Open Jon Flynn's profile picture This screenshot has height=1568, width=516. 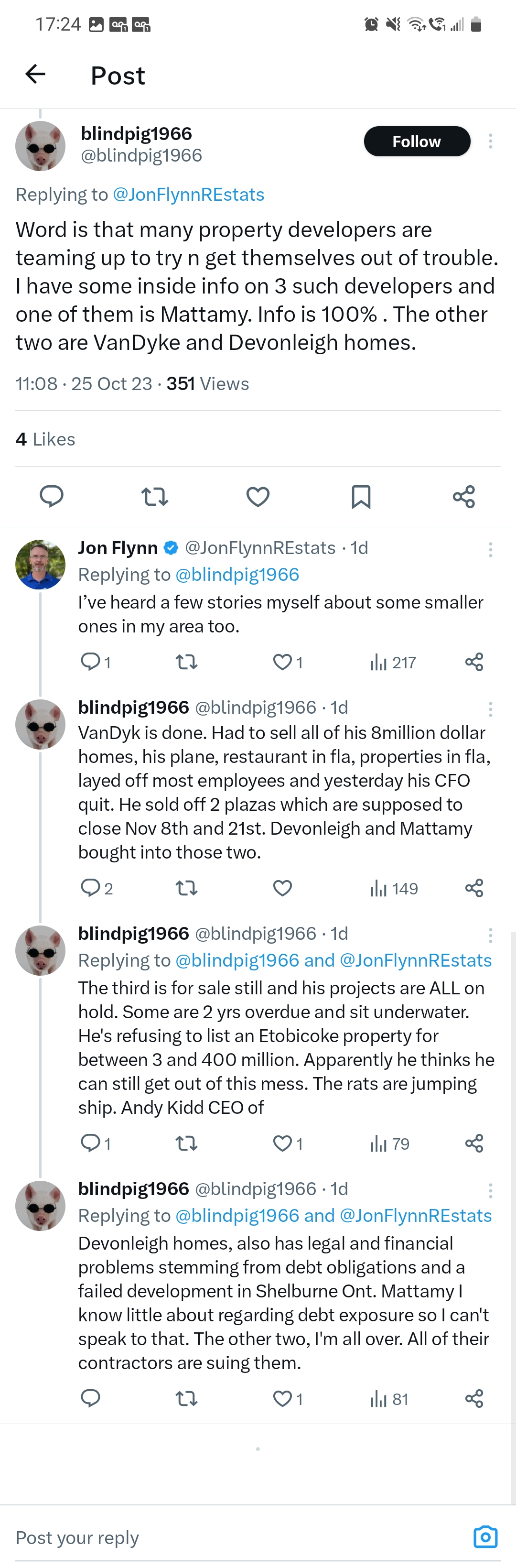coord(40,564)
